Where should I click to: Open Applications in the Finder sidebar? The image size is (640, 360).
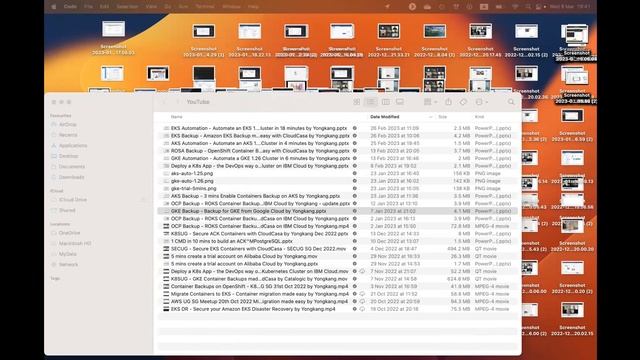73,145
